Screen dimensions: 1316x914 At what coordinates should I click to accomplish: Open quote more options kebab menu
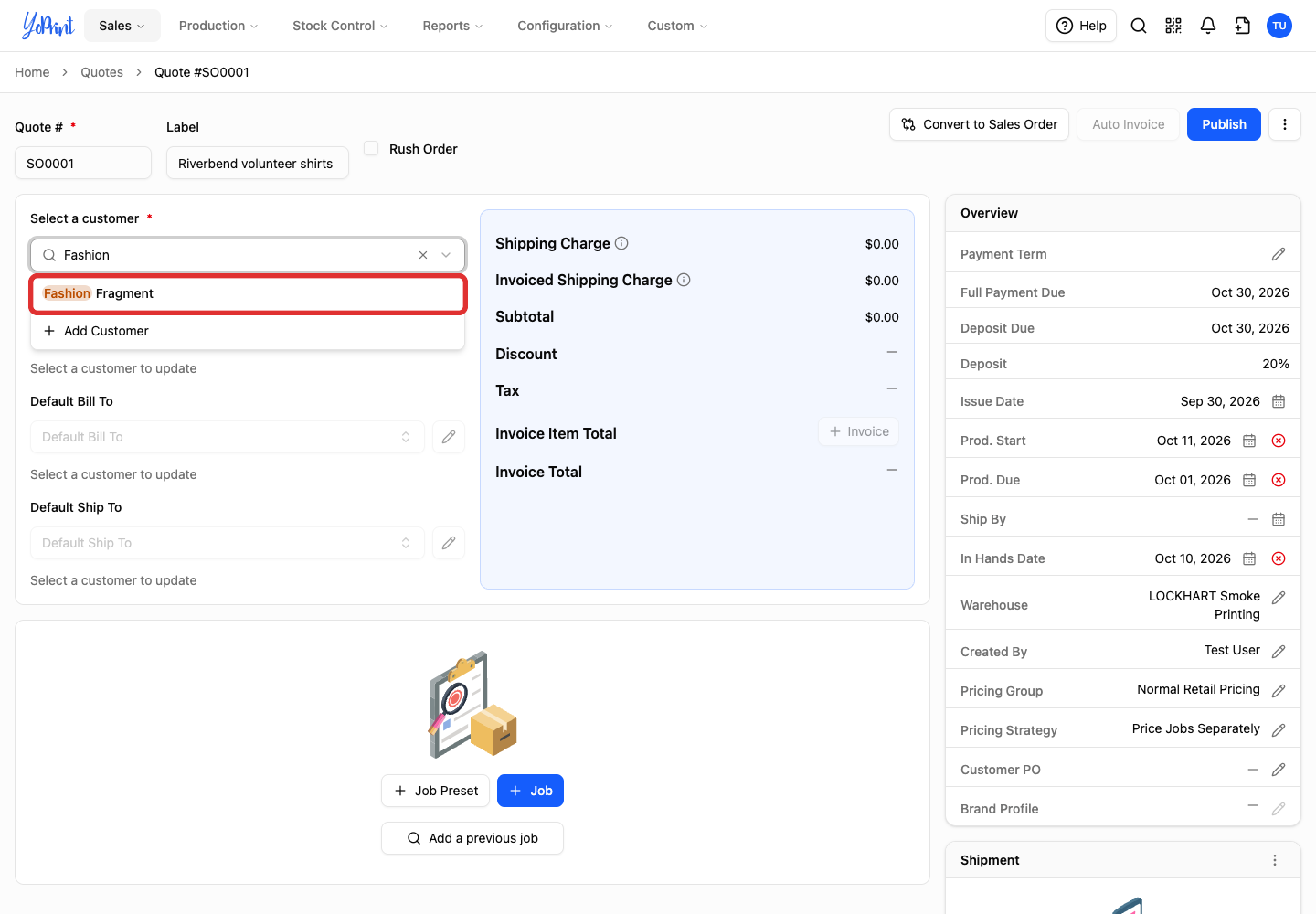(1285, 124)
